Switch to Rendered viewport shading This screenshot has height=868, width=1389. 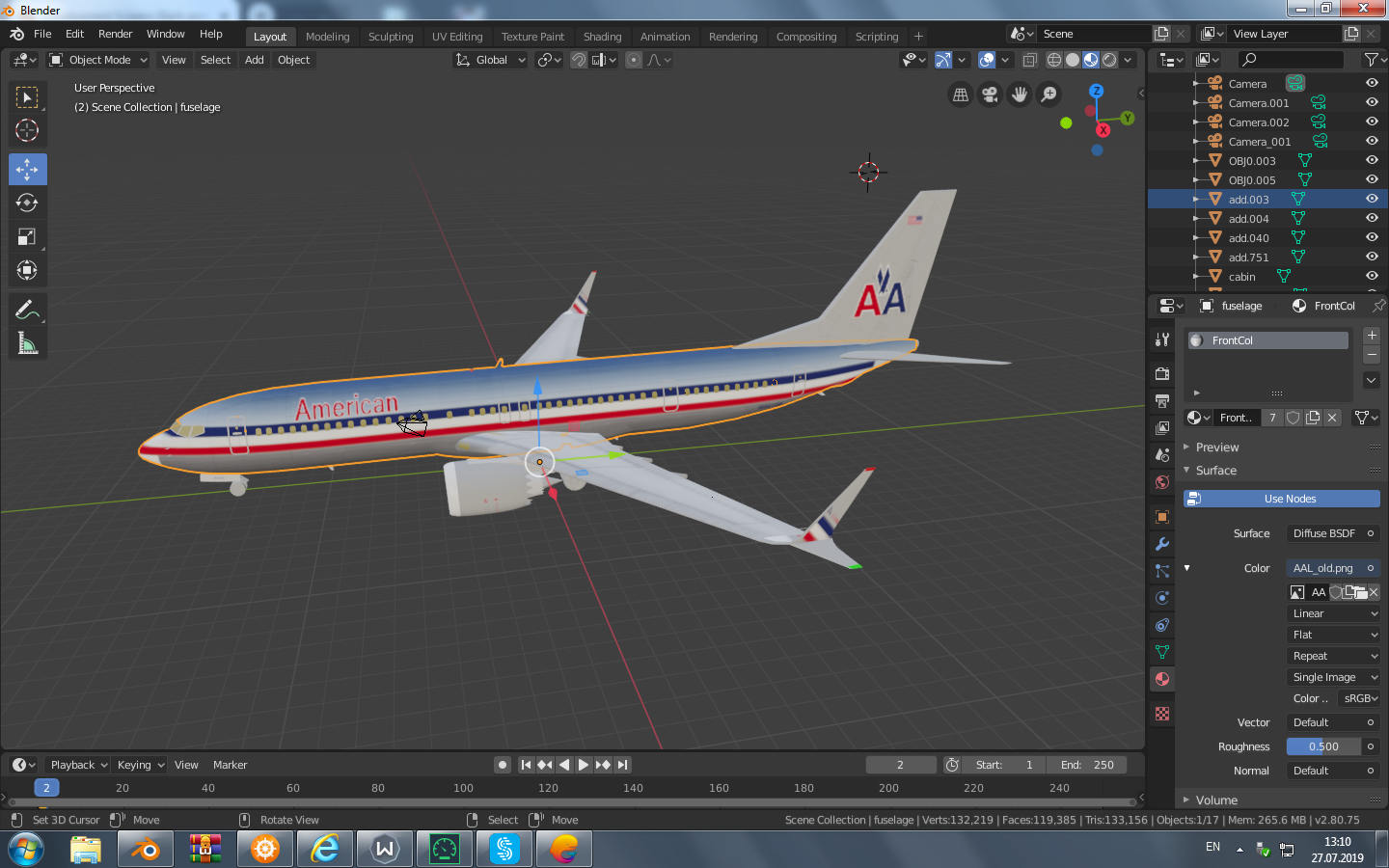tap(1109, 60)
